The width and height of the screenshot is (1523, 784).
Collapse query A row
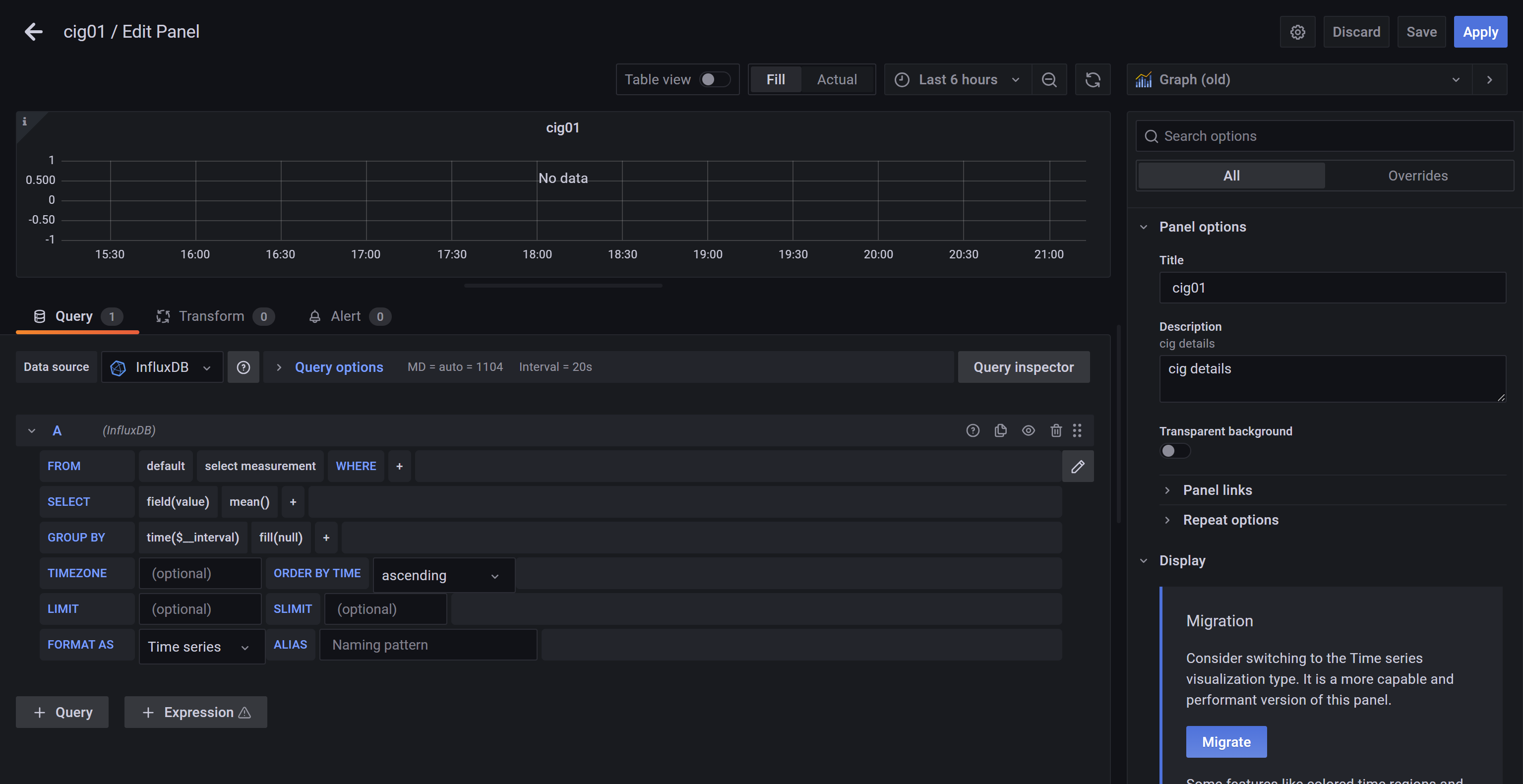[x=32, y=431]
